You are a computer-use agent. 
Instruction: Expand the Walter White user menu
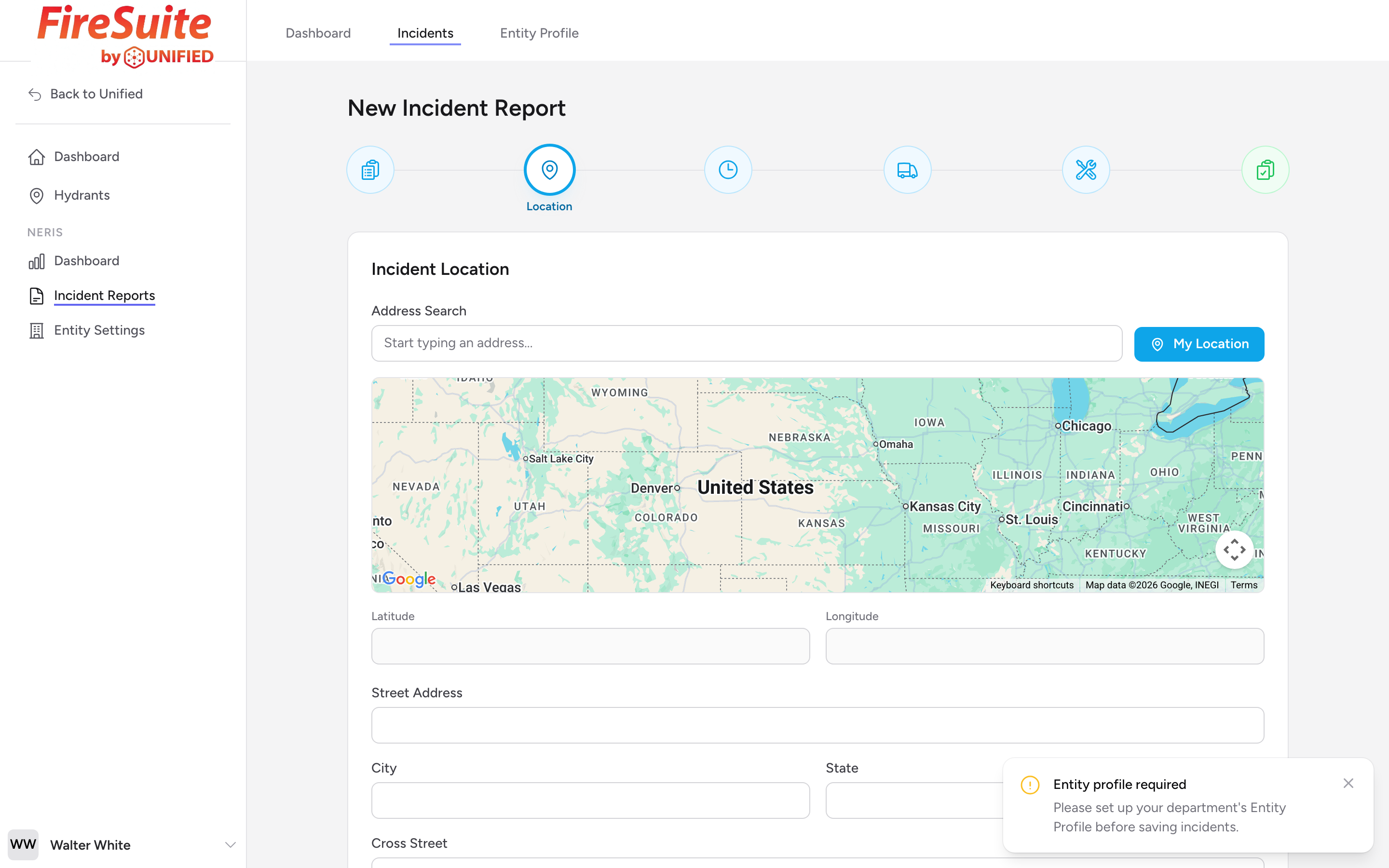coord(230,844)
